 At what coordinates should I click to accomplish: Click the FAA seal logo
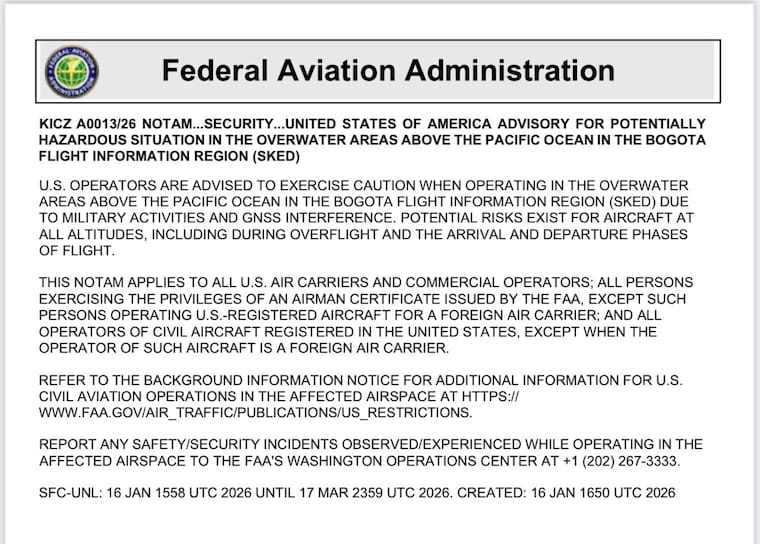pos(71,71)
